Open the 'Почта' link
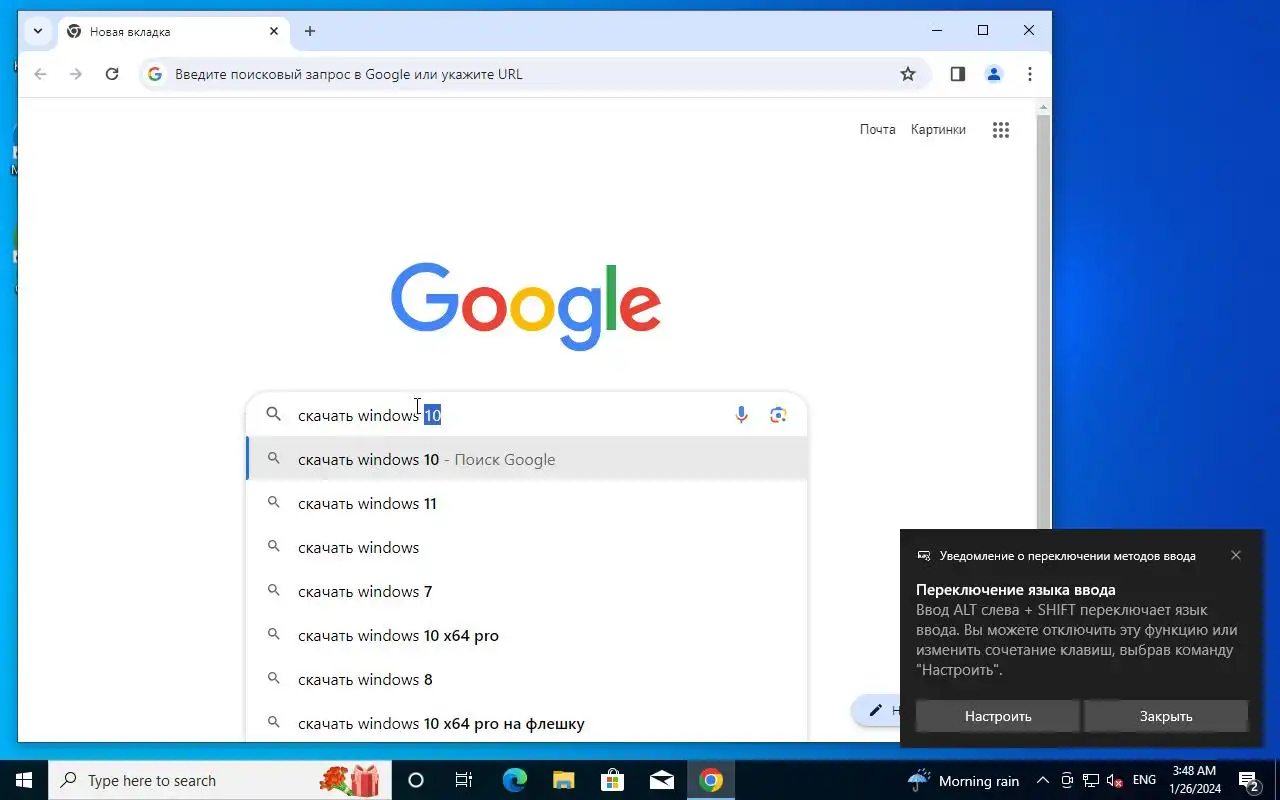The height and width of the screenshot is (800, 1280). coord(877,129)
